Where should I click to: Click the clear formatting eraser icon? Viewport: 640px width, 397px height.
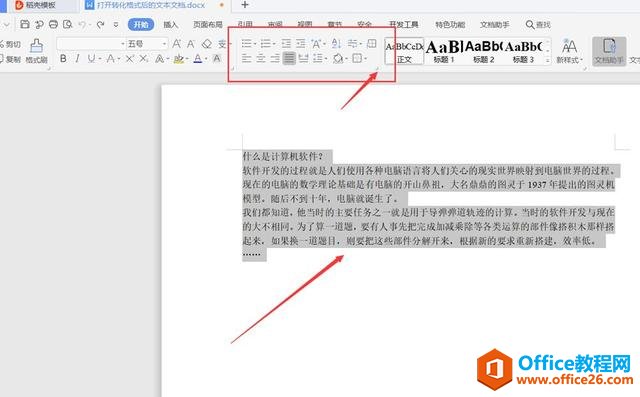point(207,44)
